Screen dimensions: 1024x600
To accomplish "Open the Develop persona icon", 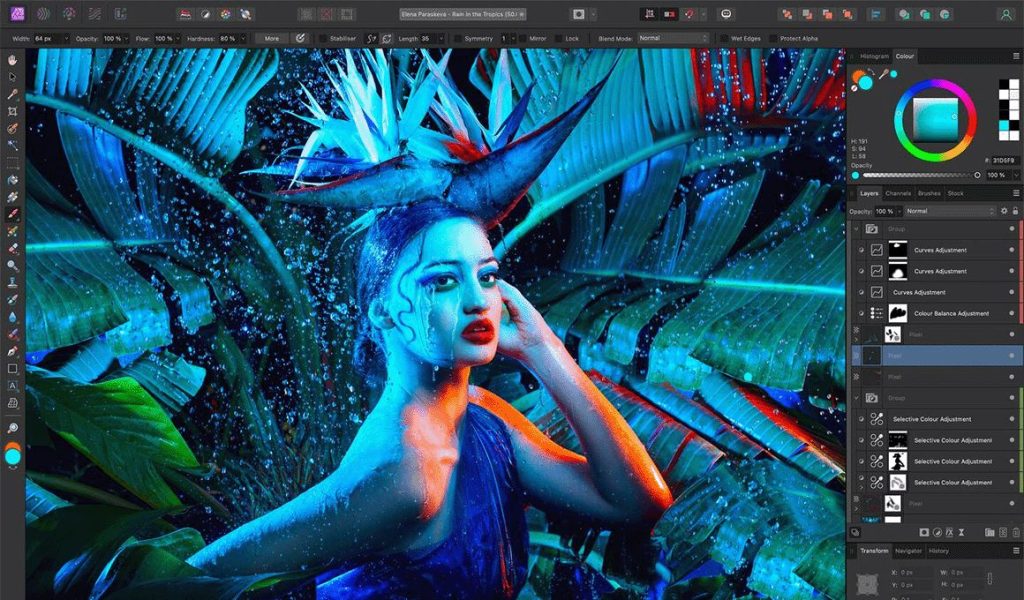I will pos(69,14).
